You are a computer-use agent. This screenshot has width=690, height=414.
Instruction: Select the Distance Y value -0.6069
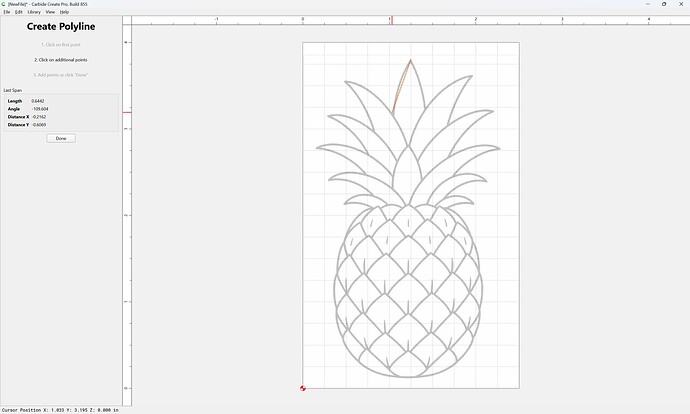39,125
